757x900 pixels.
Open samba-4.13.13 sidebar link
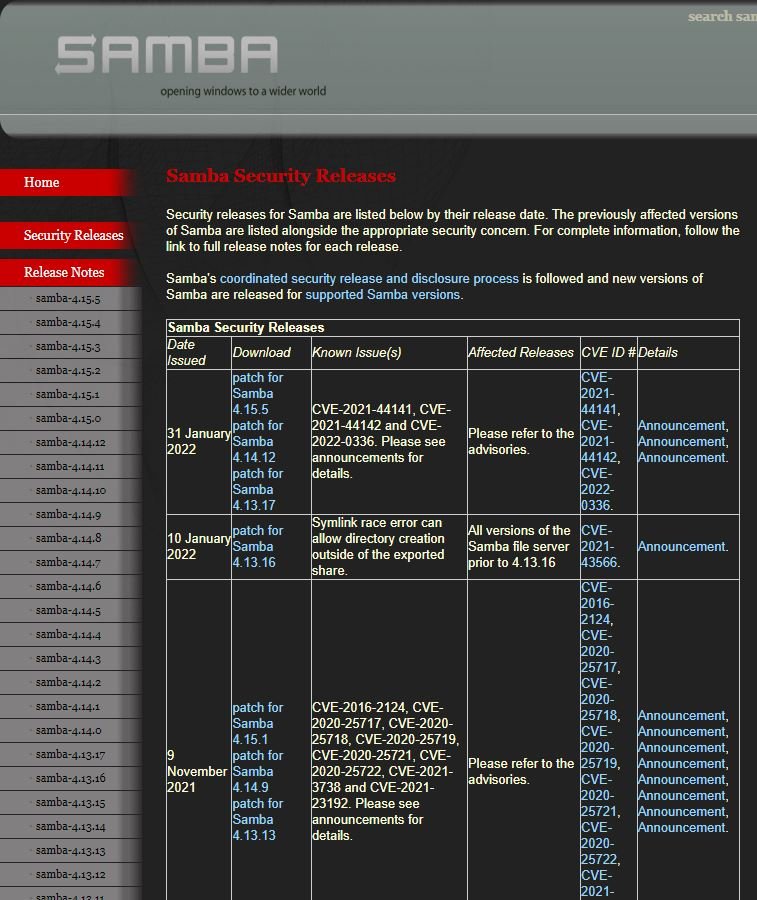[70, 851]
